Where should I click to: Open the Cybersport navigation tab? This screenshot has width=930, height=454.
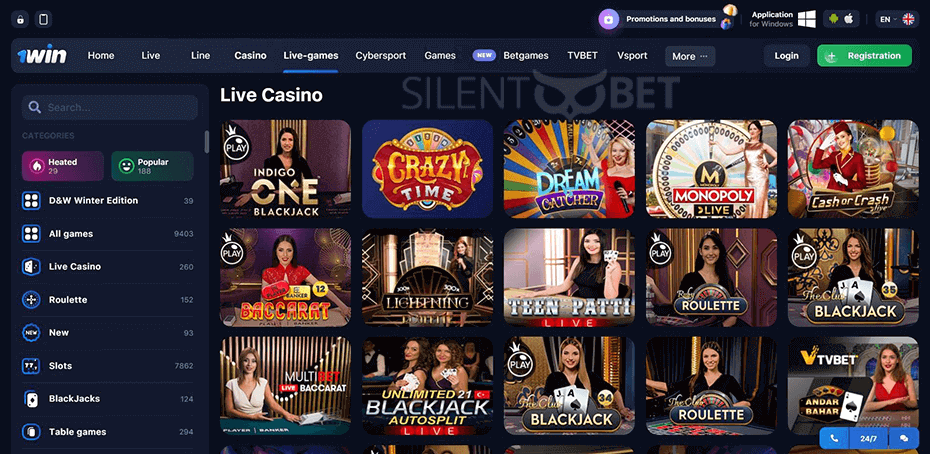click(x=381, y=55)
